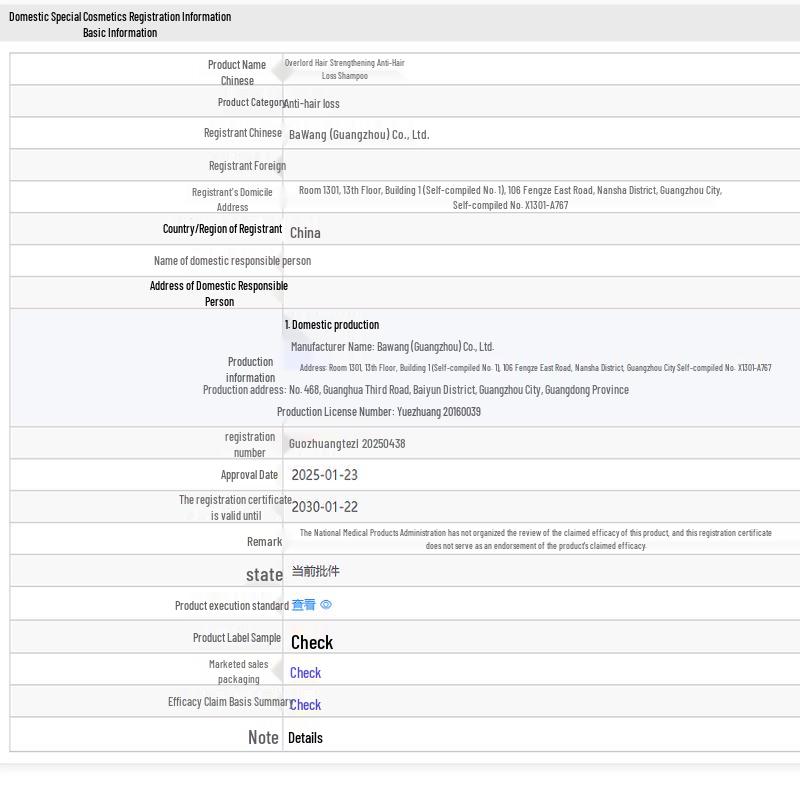Click the China country/region value
Screen dimensions: 800x800
point(305,233)
